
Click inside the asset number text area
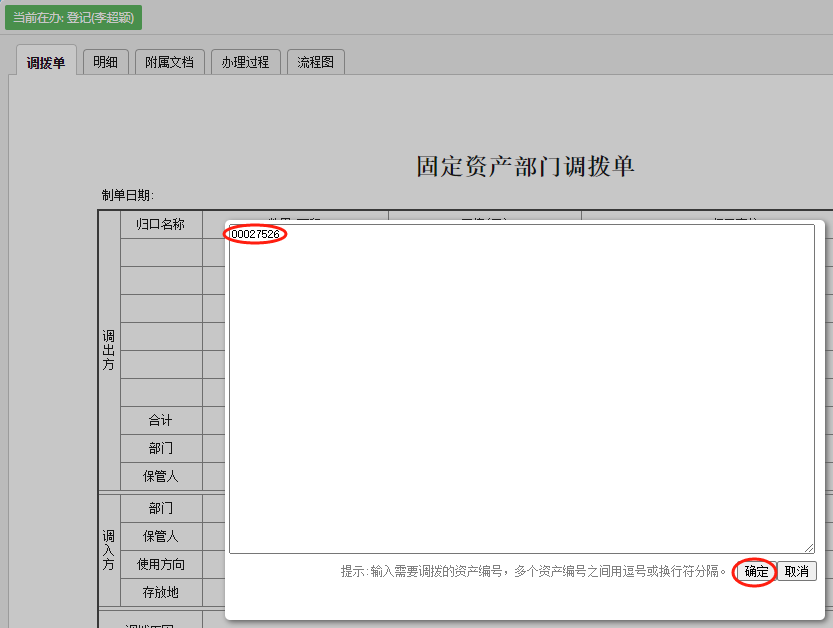[520, 400]
